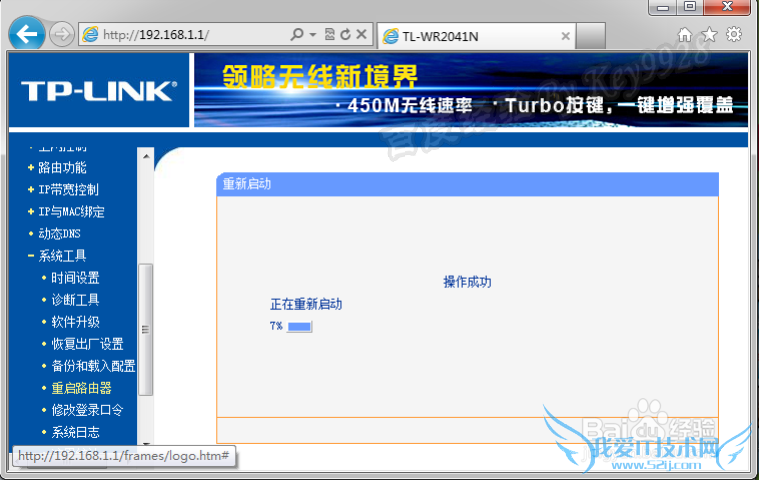Viewport: 759px width, 480px height.
Task: Open the Favorites star icon
Action: pos(709,34)
